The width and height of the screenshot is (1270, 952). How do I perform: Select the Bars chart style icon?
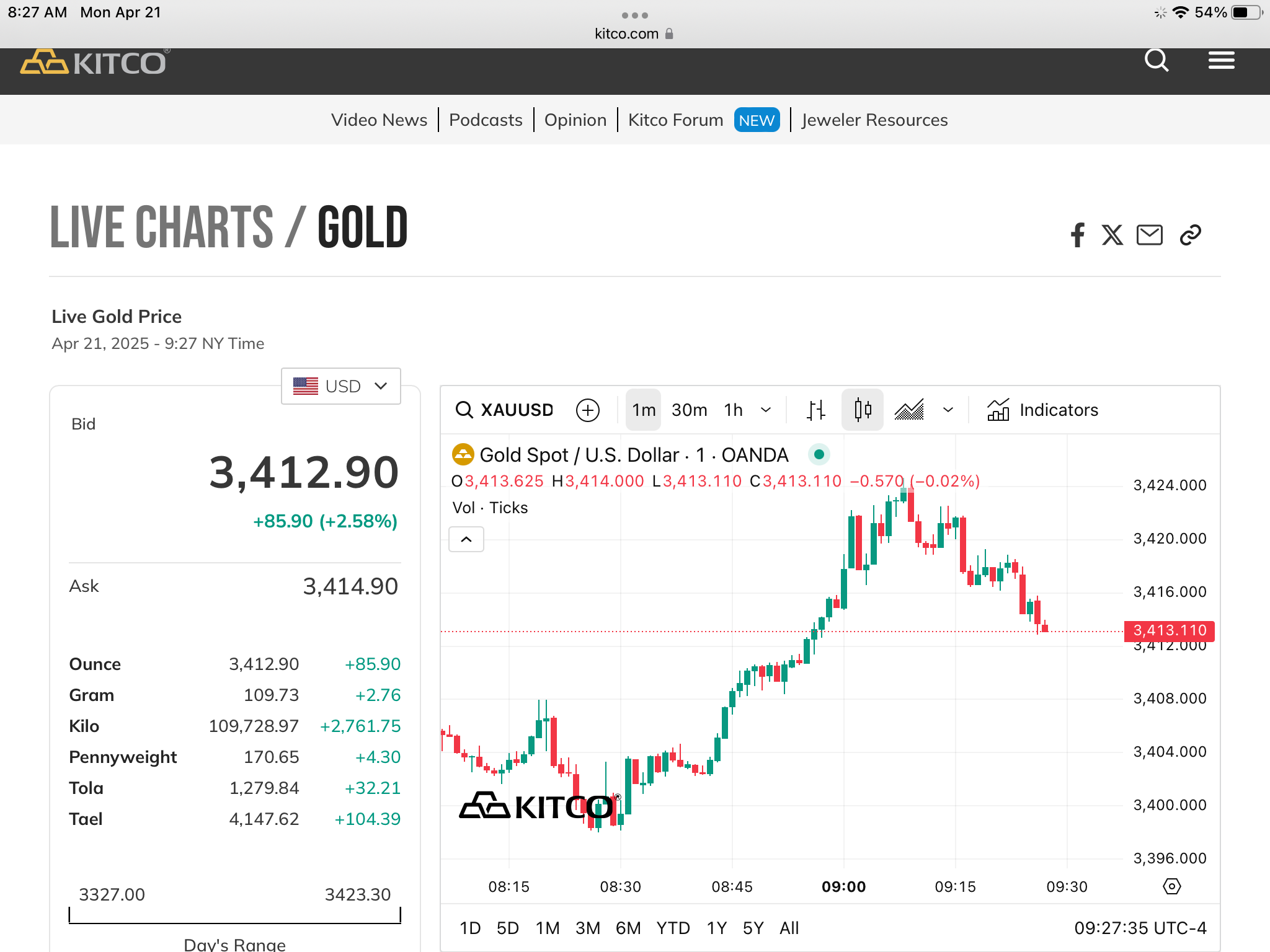[x=816, y=410]
